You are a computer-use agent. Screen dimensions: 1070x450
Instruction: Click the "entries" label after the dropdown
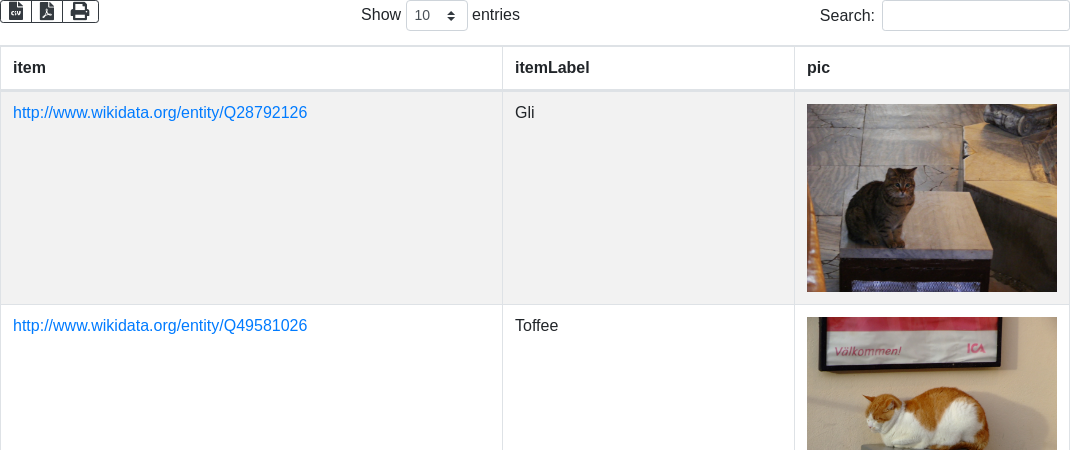coord(496,15)
